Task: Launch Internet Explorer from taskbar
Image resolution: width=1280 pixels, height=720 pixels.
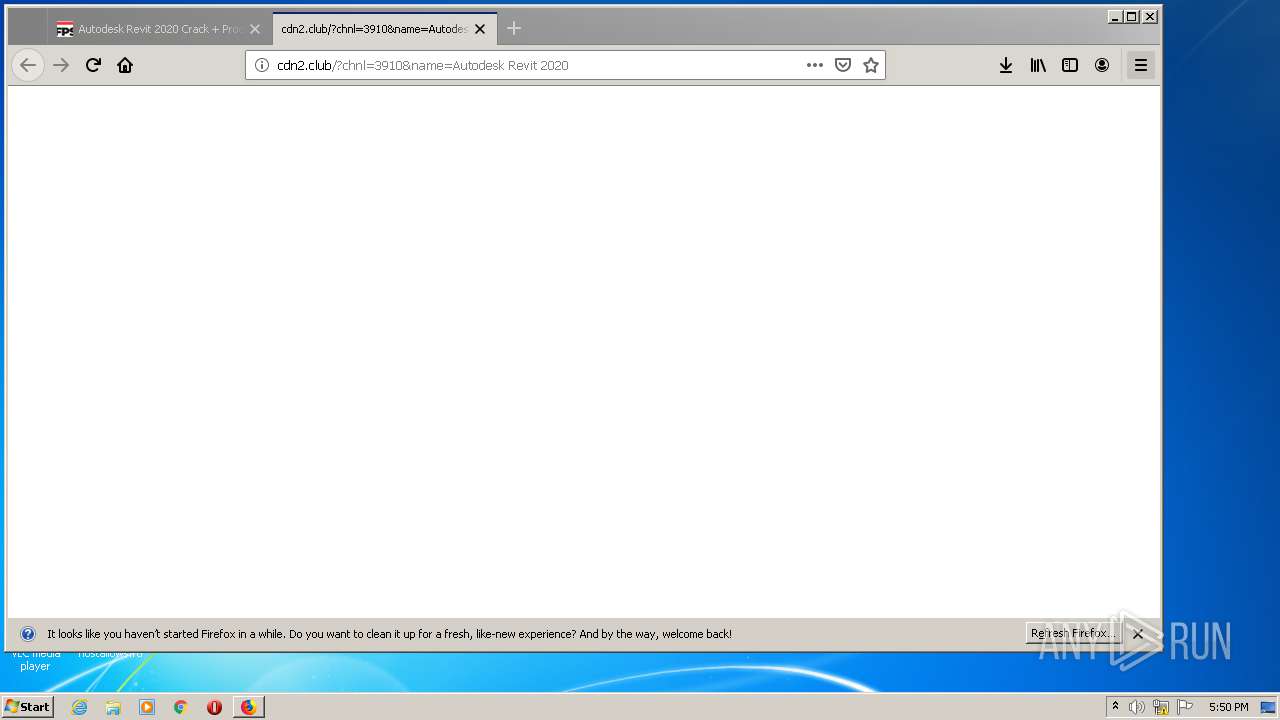Action: click(x=80, y=707)
